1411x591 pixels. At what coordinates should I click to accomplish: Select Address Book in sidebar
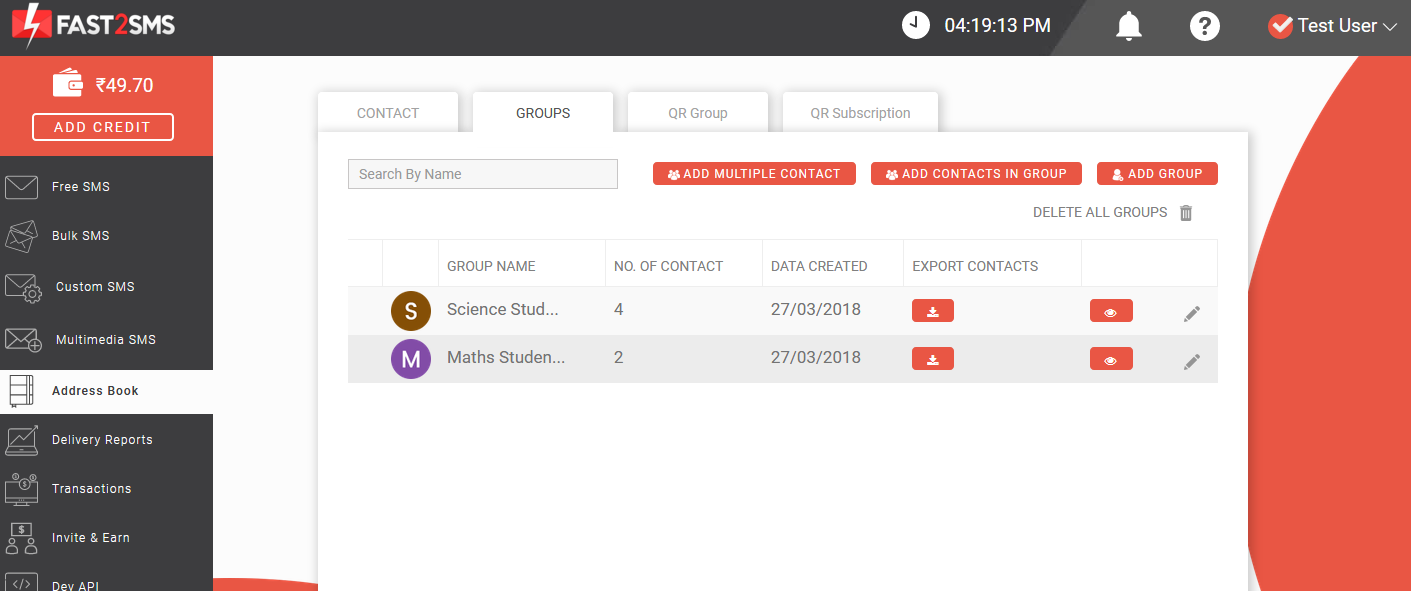(x=106, y=391)
